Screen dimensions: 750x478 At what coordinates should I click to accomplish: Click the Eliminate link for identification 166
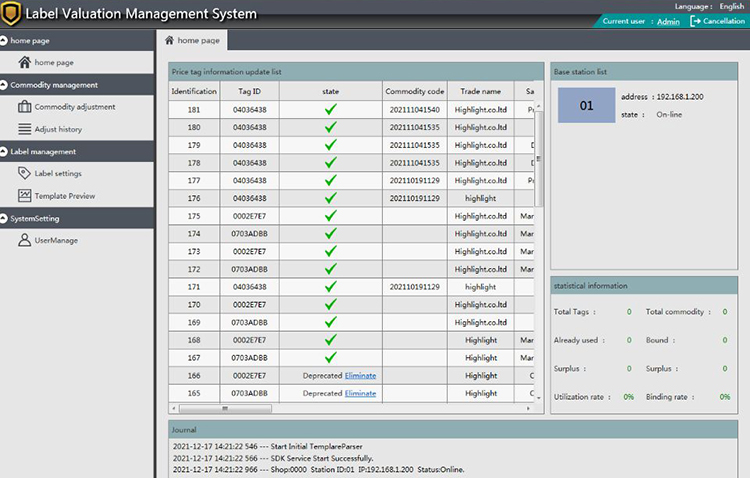tap(360, 375)
